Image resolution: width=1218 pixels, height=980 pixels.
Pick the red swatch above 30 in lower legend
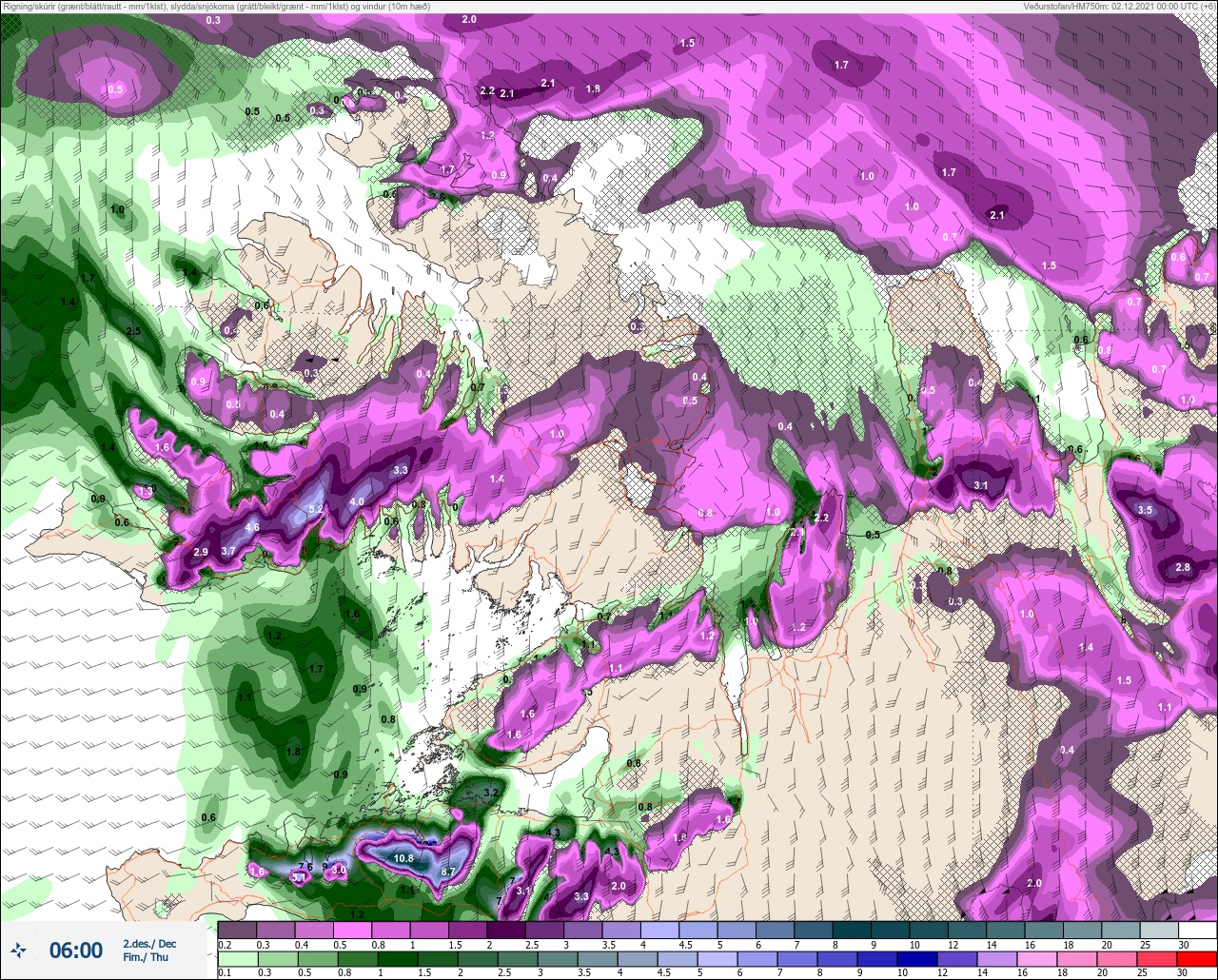pyautogui.click(x=1197, y=958)
